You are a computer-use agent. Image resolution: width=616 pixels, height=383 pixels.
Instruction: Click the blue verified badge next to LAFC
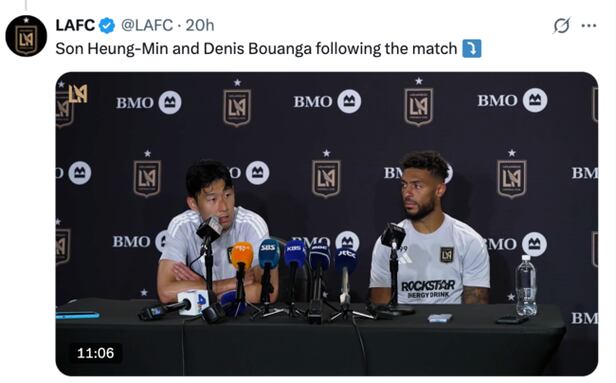tap(107, 26)
